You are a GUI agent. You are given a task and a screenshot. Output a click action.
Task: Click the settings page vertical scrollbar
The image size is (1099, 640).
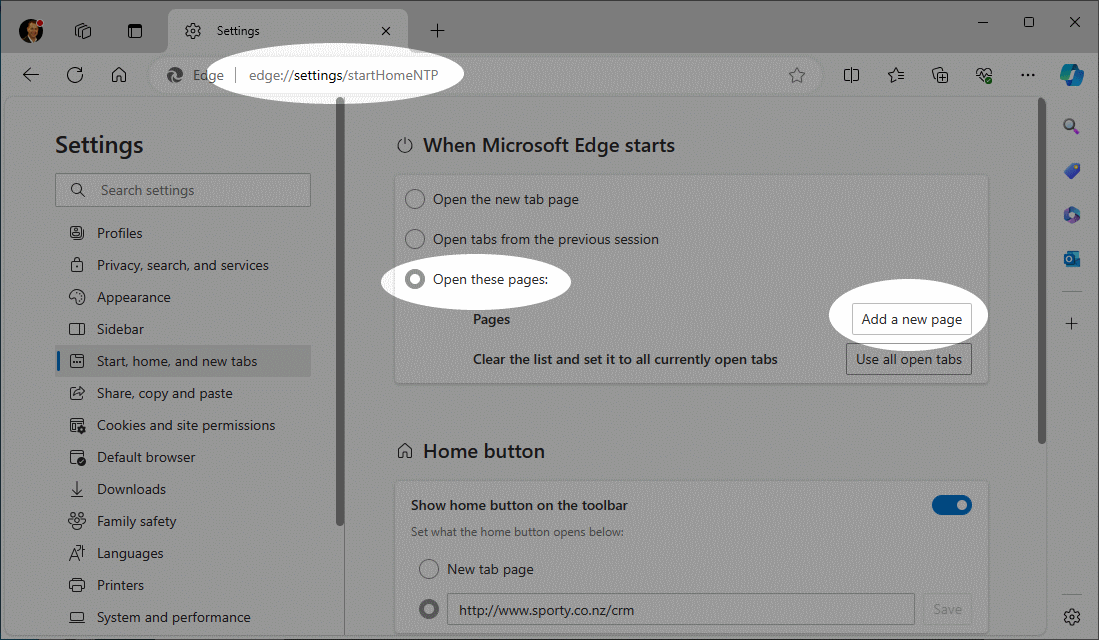coord(1042,271)
